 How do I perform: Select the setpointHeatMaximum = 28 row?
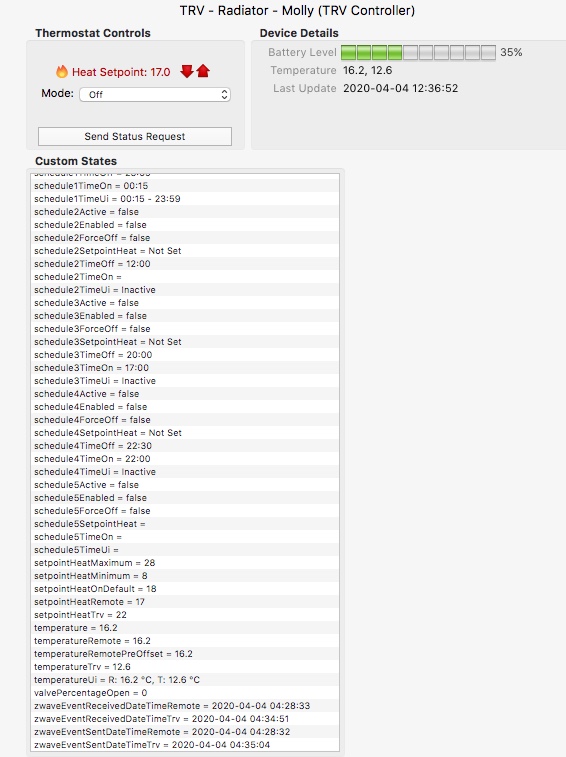click(185, 563)
